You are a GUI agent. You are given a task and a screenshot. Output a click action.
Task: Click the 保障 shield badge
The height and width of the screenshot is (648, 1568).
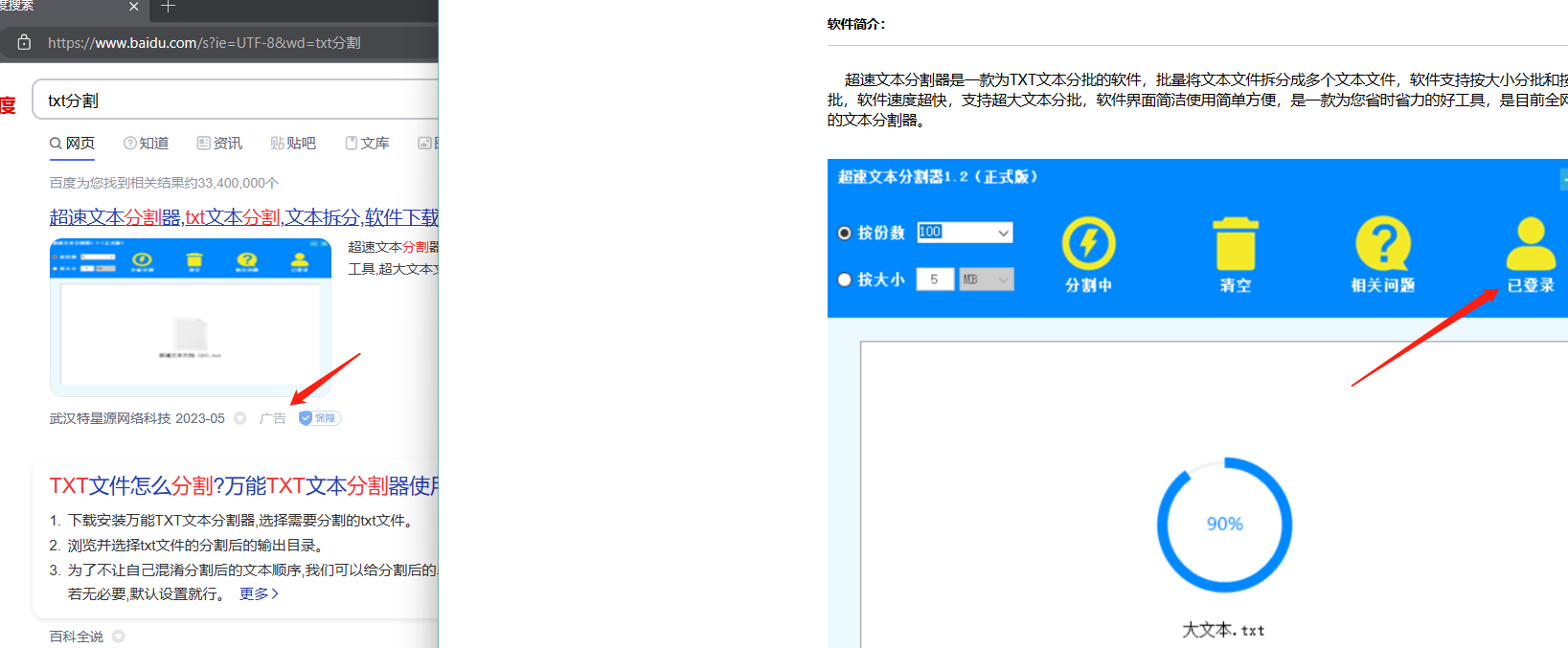tap(319, 418)
